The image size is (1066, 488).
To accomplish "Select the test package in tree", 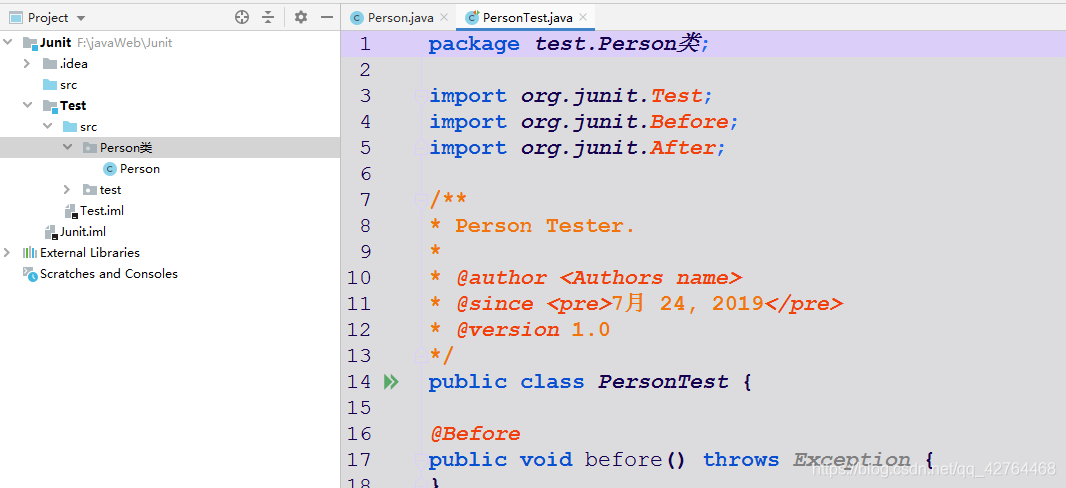I will [110, 190].
